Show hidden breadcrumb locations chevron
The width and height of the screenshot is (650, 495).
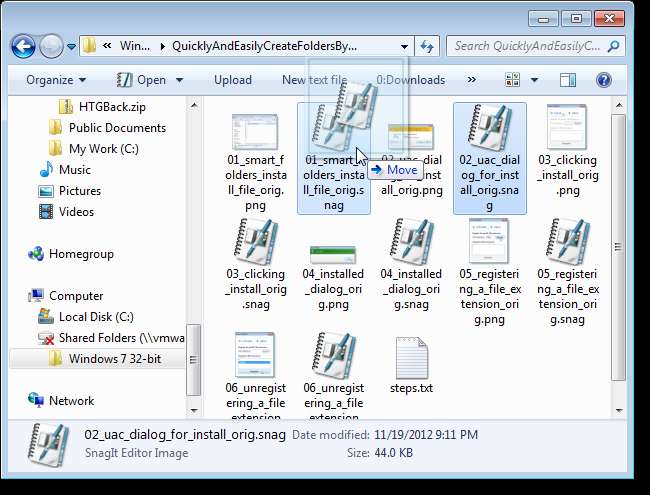(107, 46)
